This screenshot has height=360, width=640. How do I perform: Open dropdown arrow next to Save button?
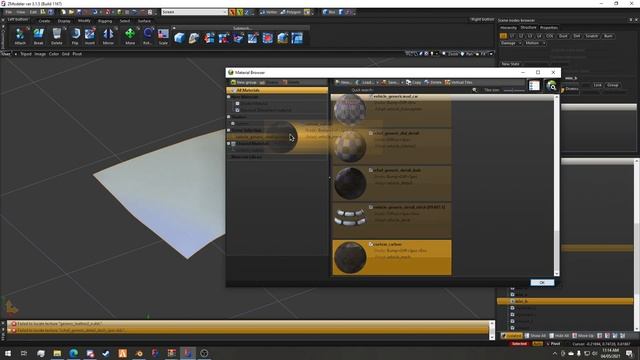[402, 82]
